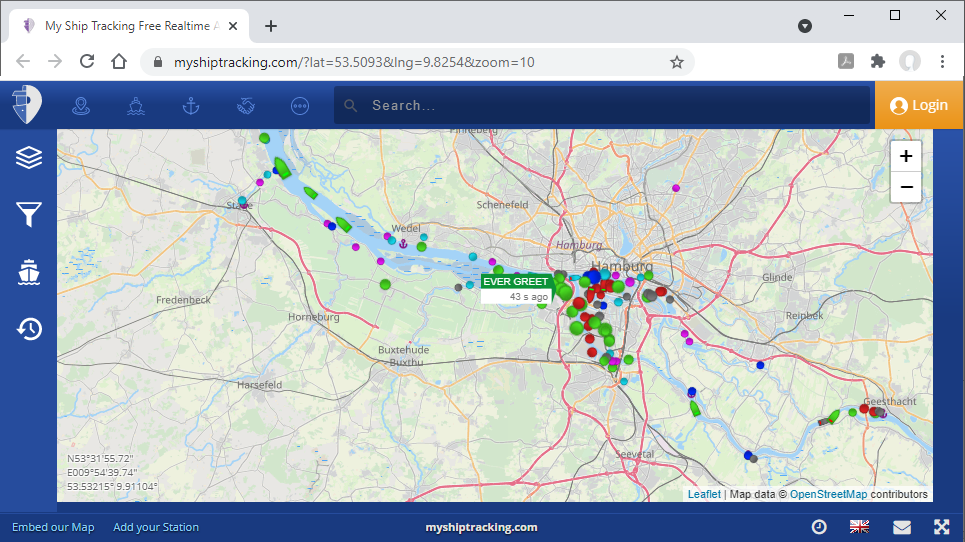
Task: Click the map pin icon in top bar
Action: coord(81,105)
